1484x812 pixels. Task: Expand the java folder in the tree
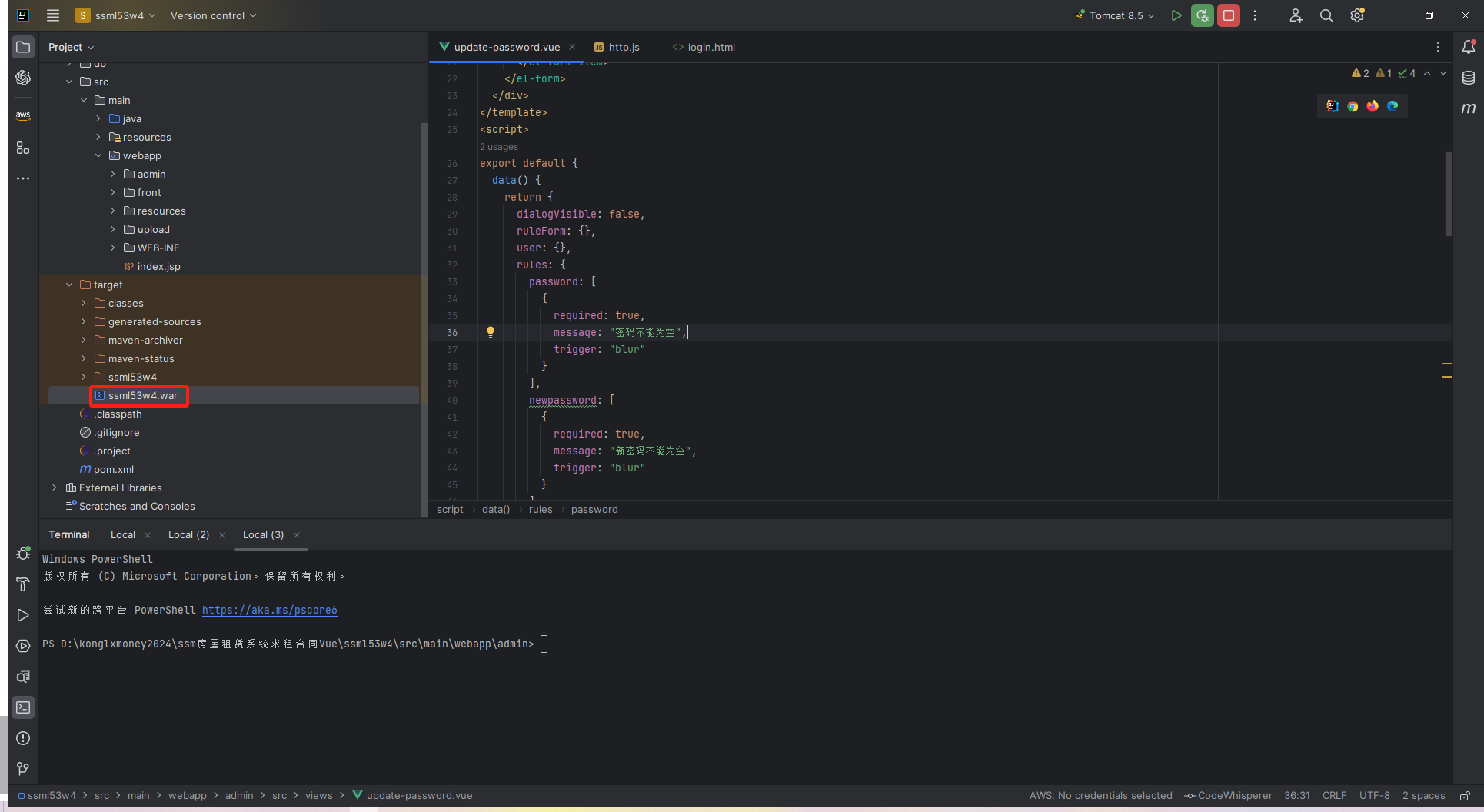pos(98,118)
